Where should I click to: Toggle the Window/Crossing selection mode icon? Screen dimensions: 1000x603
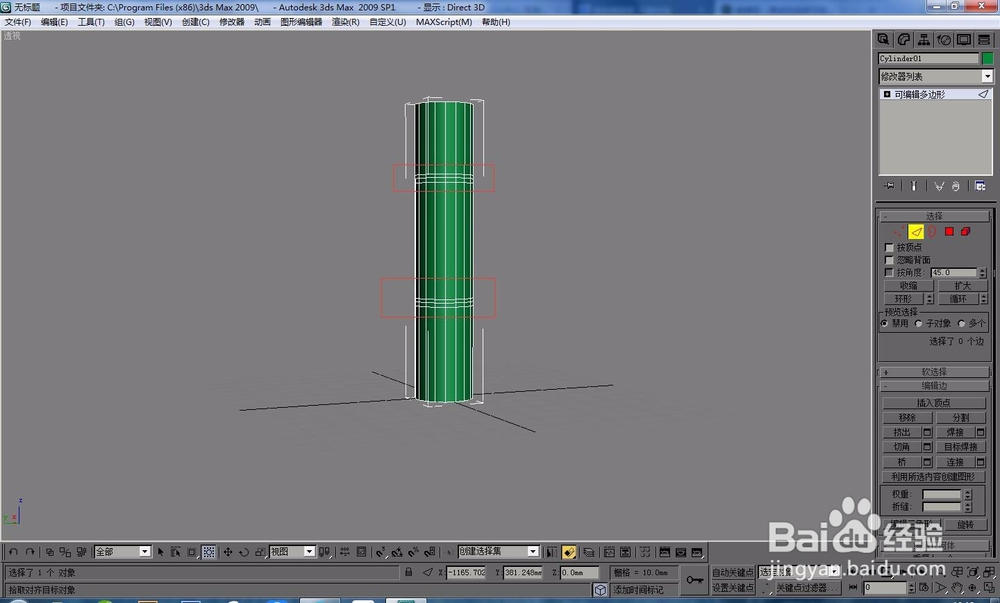209,552
